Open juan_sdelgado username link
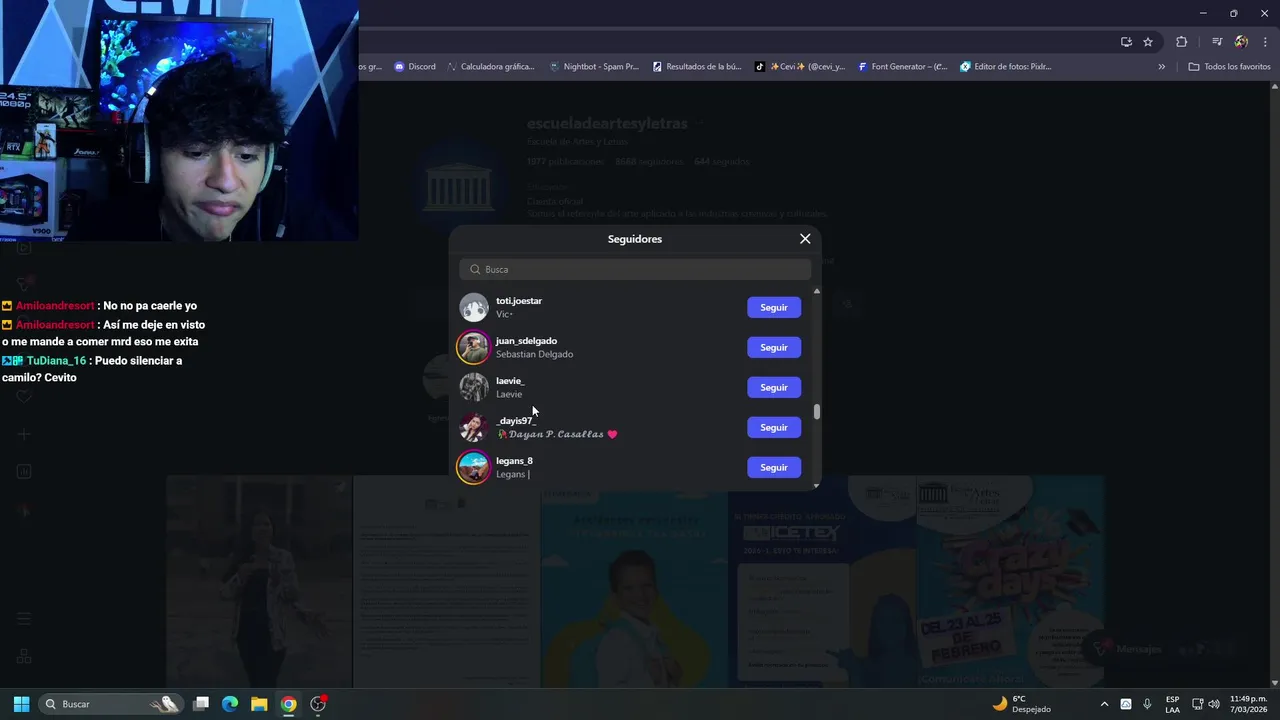Viewport: 1280px width, 720px height. tap(526, 341)
